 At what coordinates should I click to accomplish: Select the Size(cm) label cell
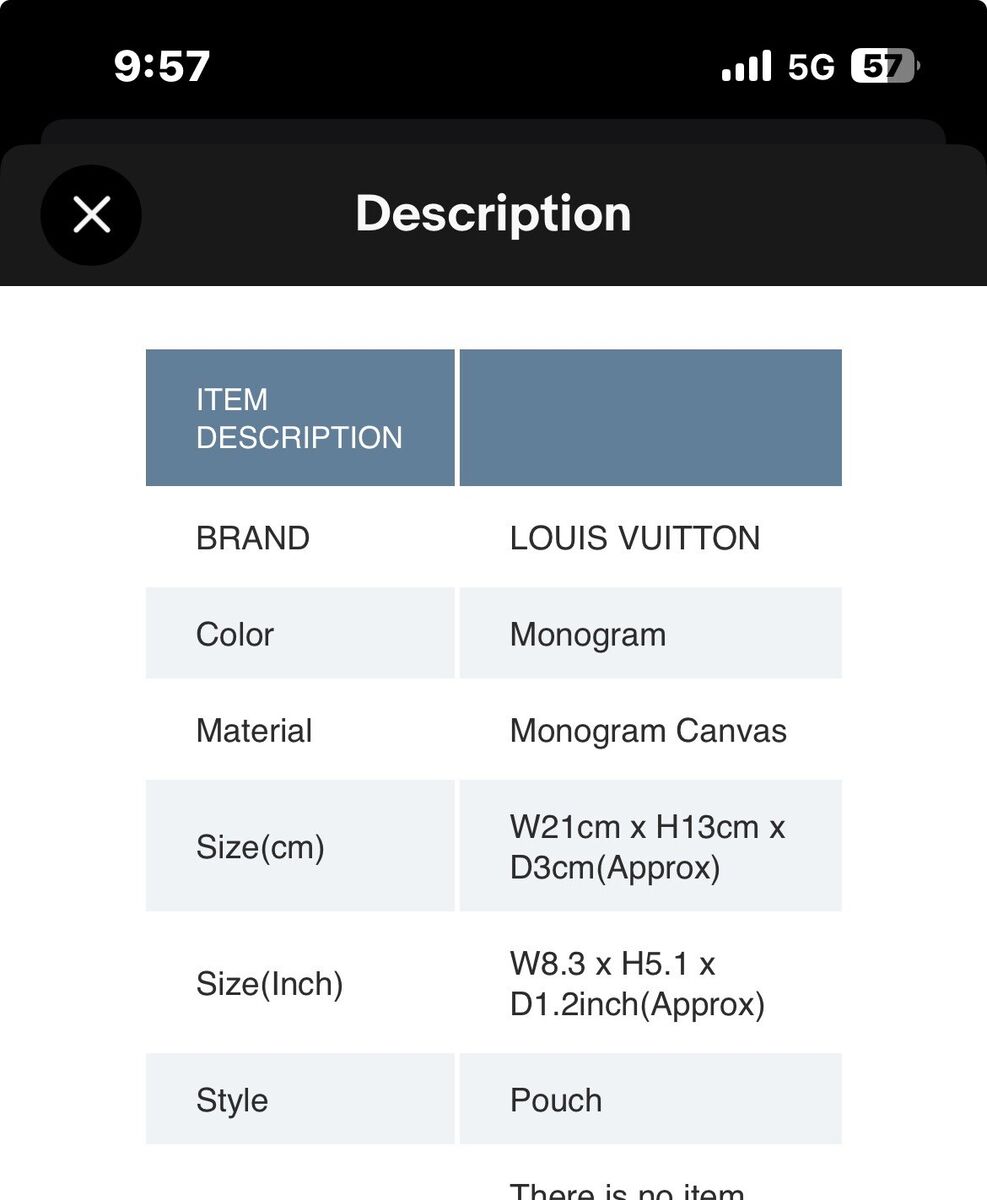coord(300,847)
